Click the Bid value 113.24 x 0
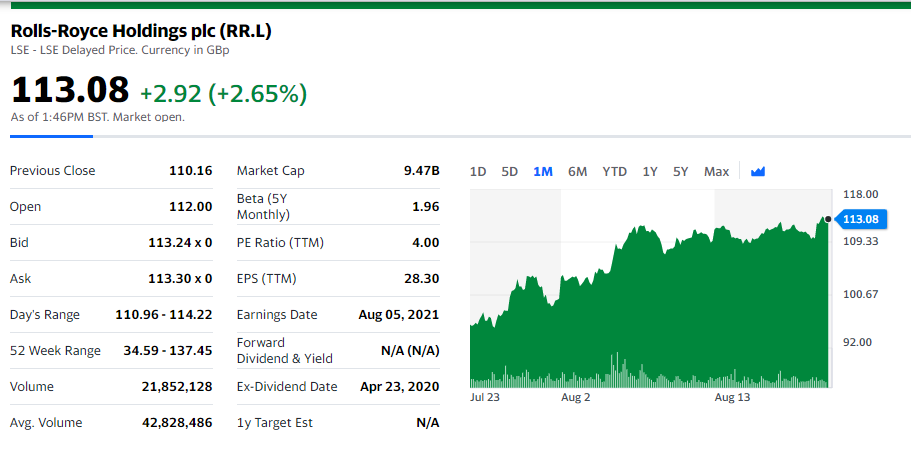Screen dimensions: 911x452 tap(180, 243)
